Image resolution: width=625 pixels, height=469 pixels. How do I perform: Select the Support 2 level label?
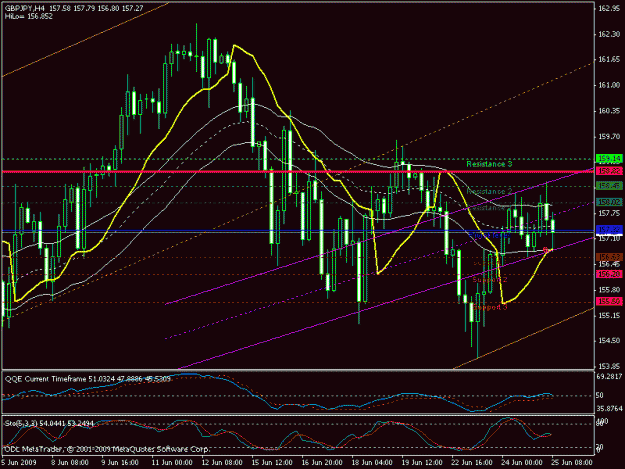click(x=490, y=280)
